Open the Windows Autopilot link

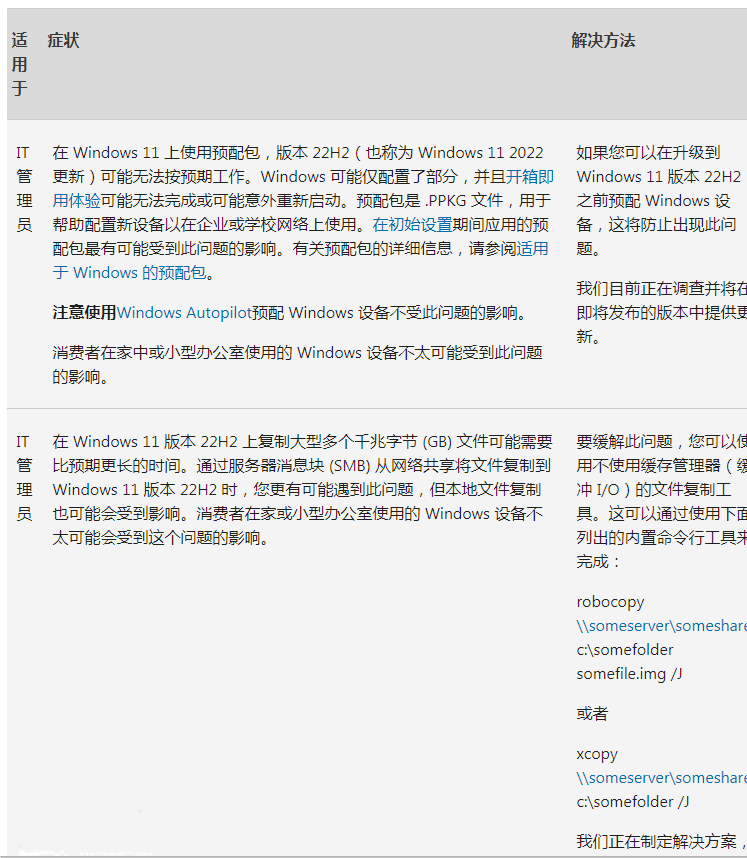184,312
